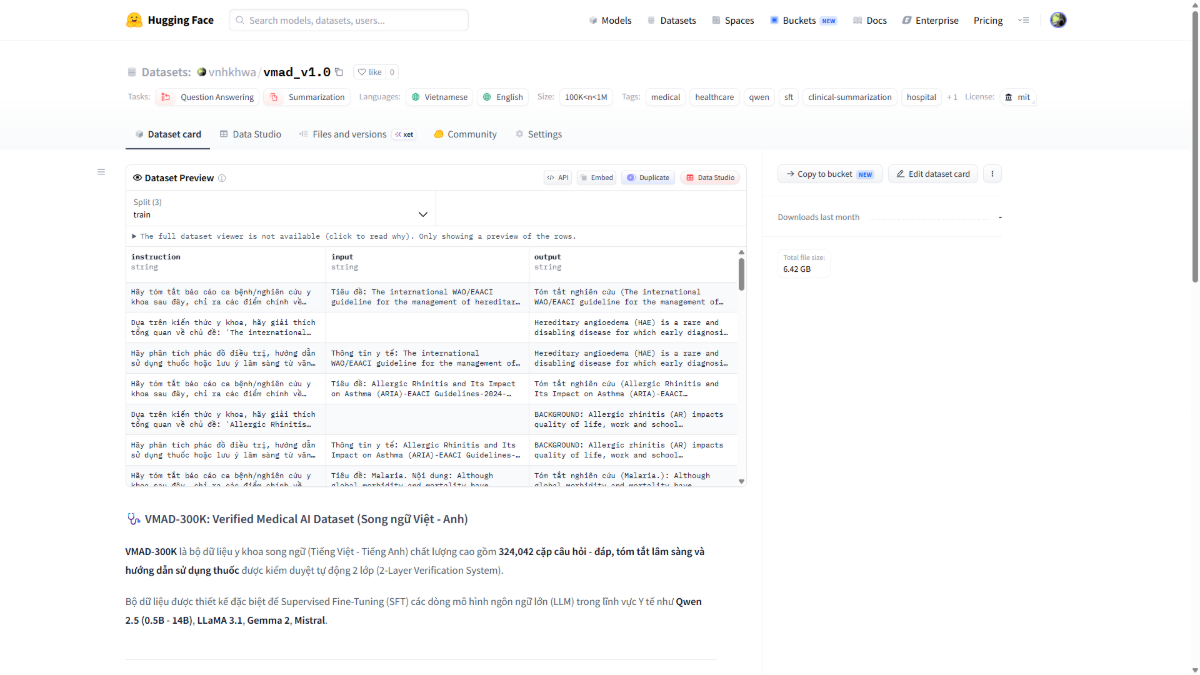Click the clinical-summarization tag
Screen dimensions: 1200x675
849,97
